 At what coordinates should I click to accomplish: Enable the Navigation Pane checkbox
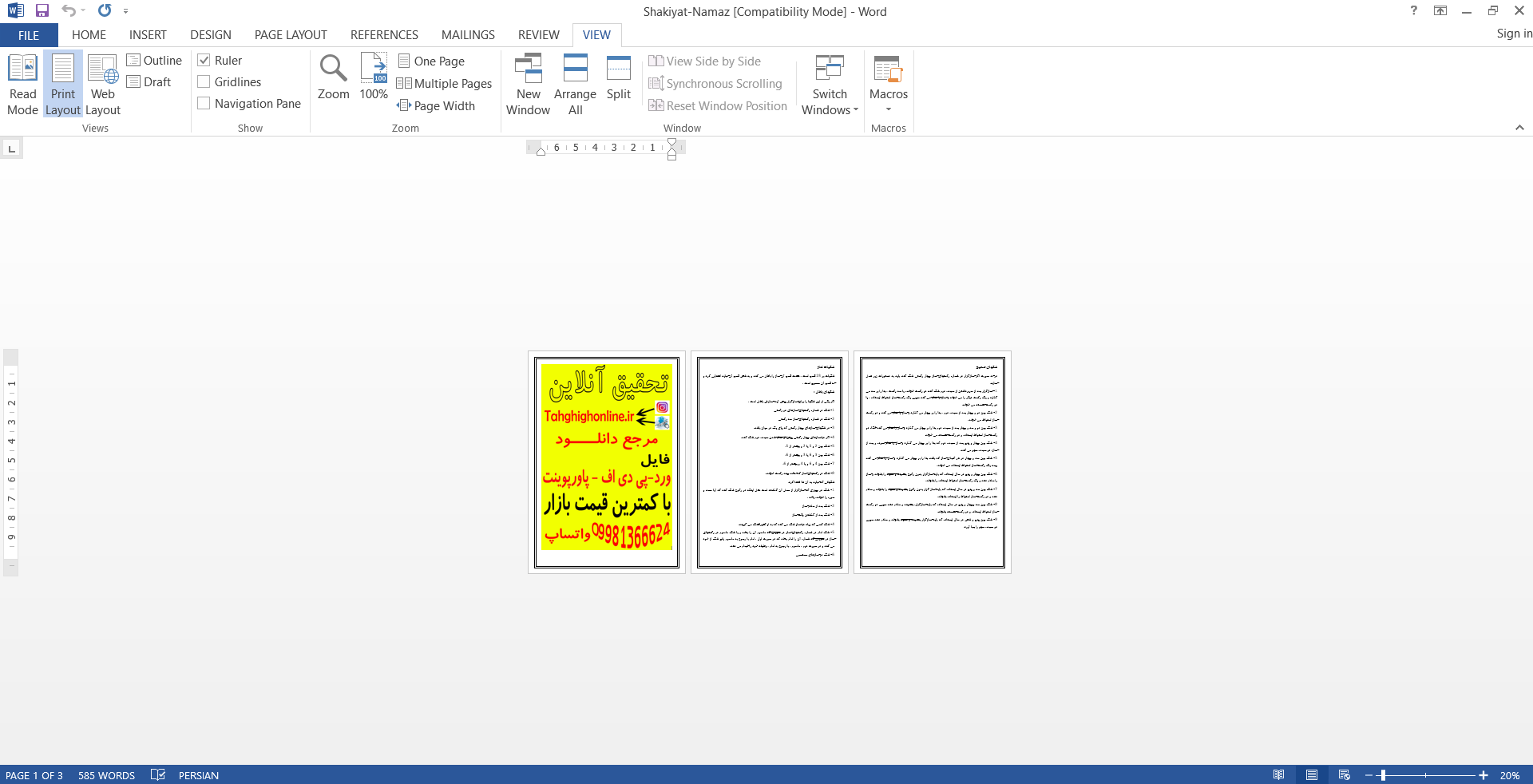click(204, 104)
